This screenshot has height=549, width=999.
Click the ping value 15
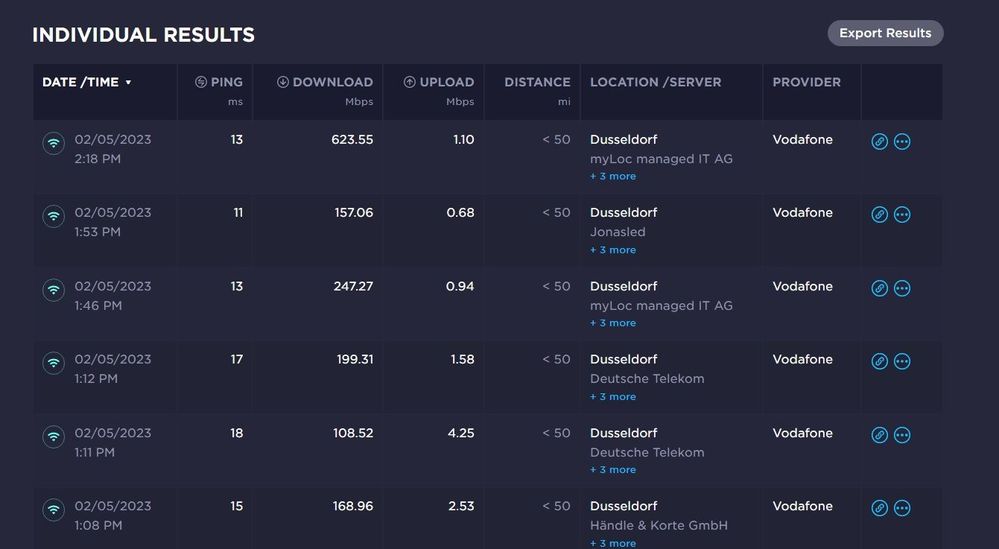click(236, 506)
